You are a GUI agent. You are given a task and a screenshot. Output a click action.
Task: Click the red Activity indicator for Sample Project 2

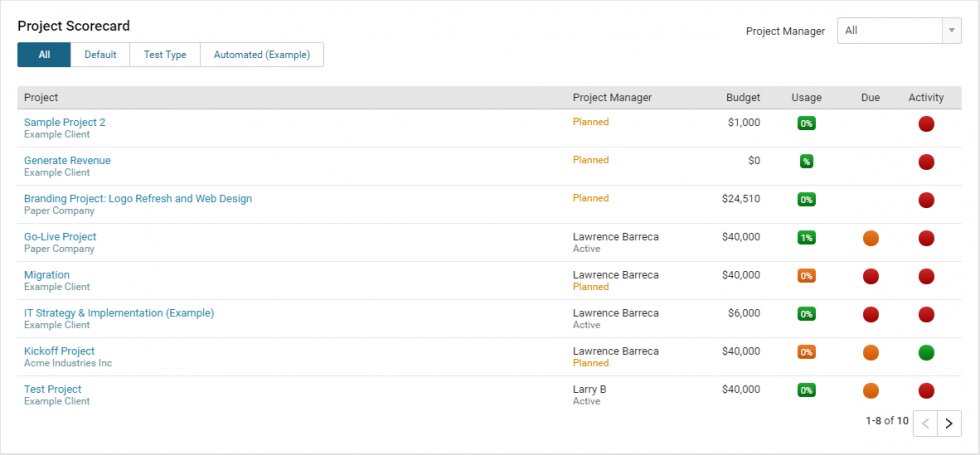tap(926, 124)
